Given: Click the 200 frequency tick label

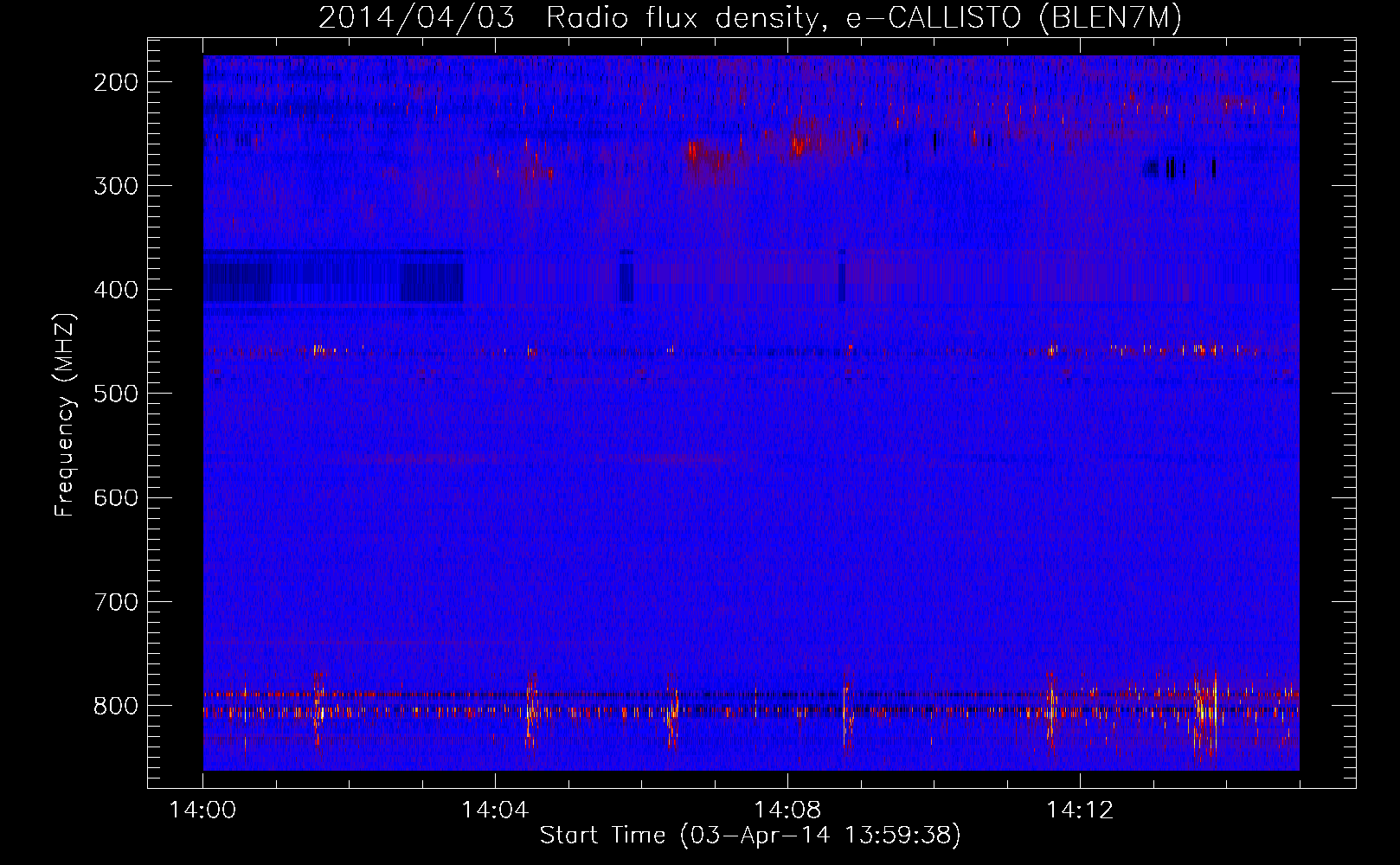Looking at the screenshot, I should click(x=116, y=83).
